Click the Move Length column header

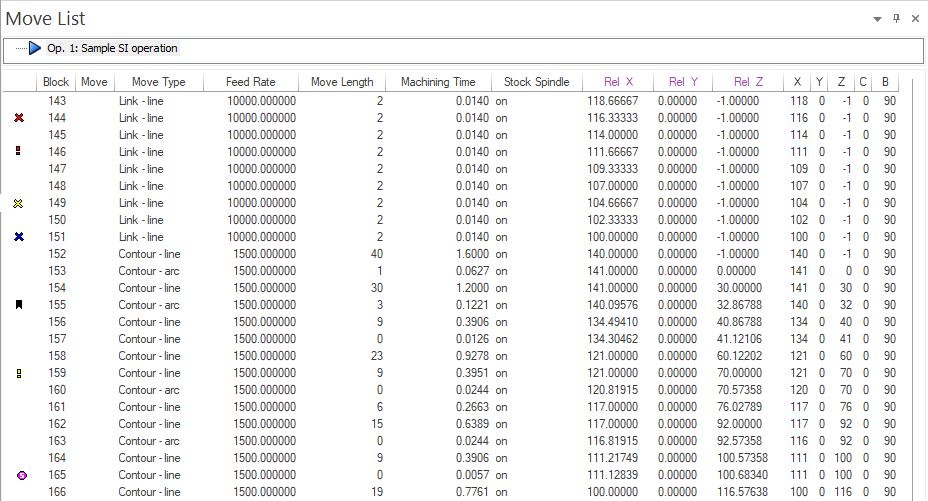pos(342,82)
